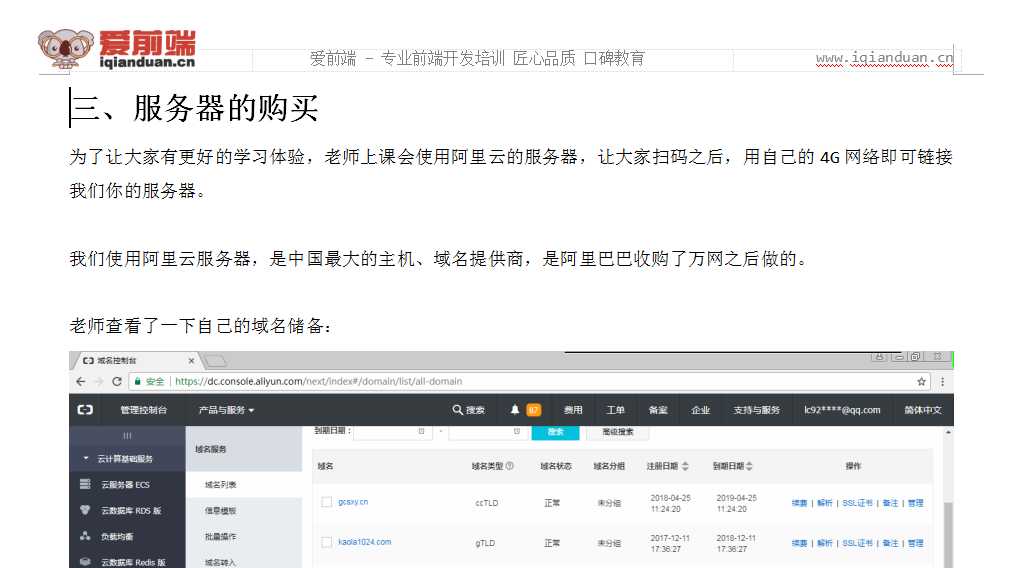The height and width of the screenshot is (568, 1024).
Task: Reload the Aliyun console page
Action: click(117, 381)
